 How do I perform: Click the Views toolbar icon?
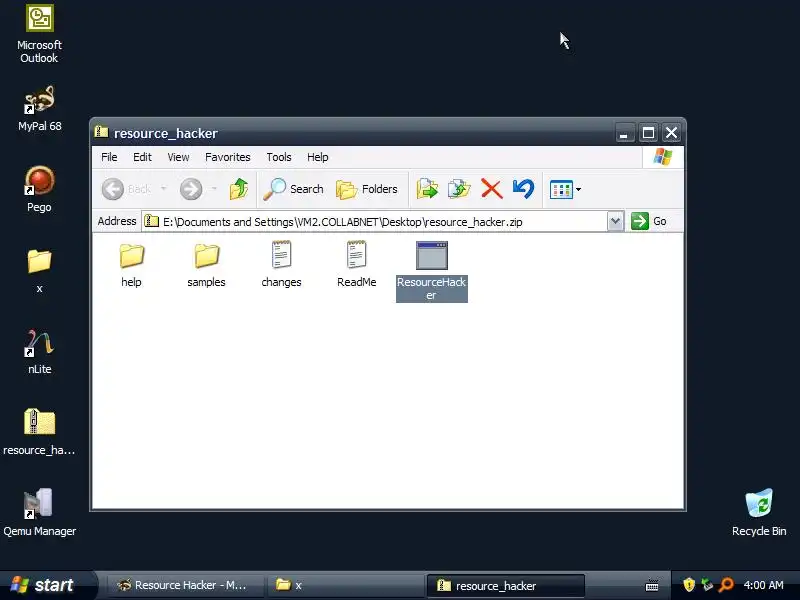561,190
